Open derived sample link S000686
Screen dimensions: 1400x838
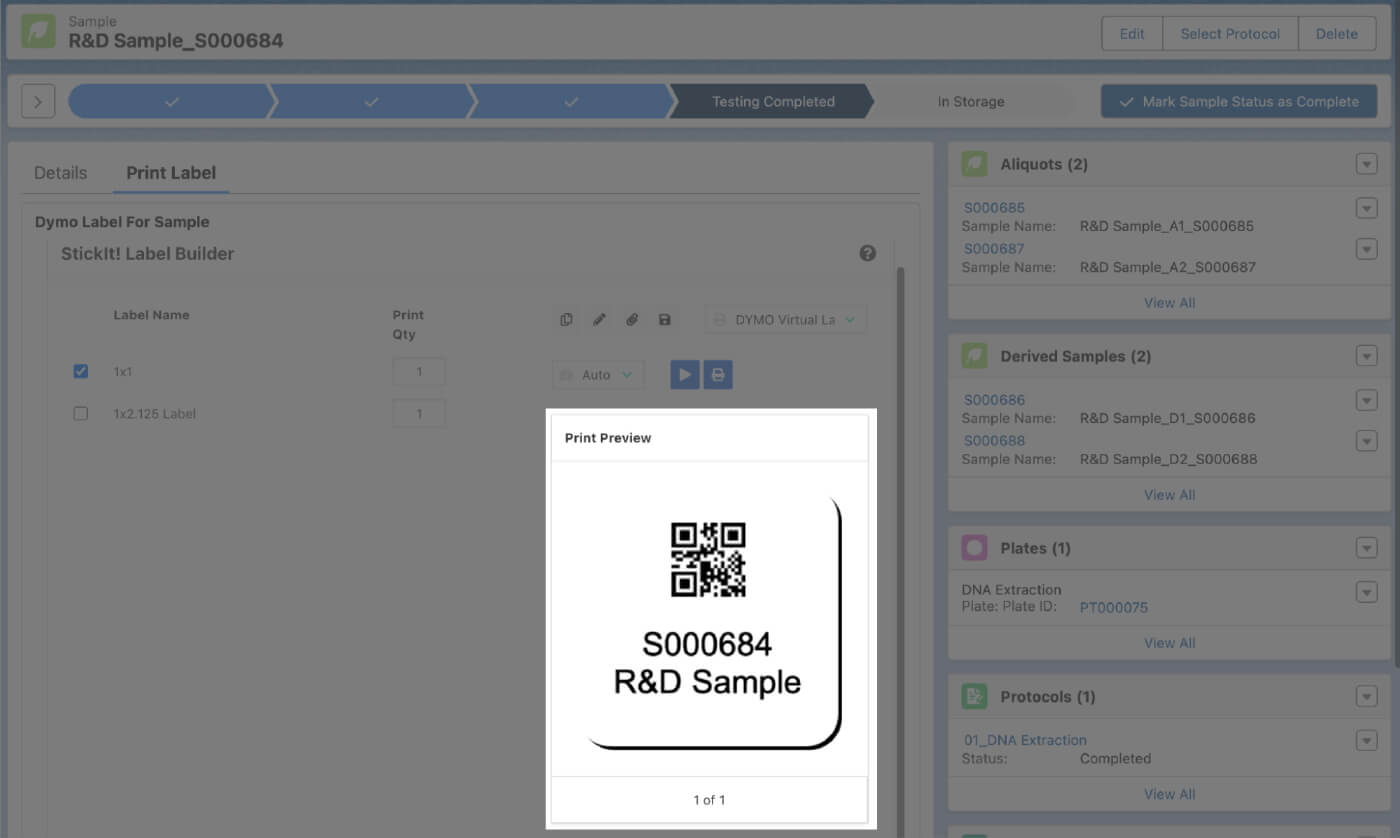(x=994, y=400)
